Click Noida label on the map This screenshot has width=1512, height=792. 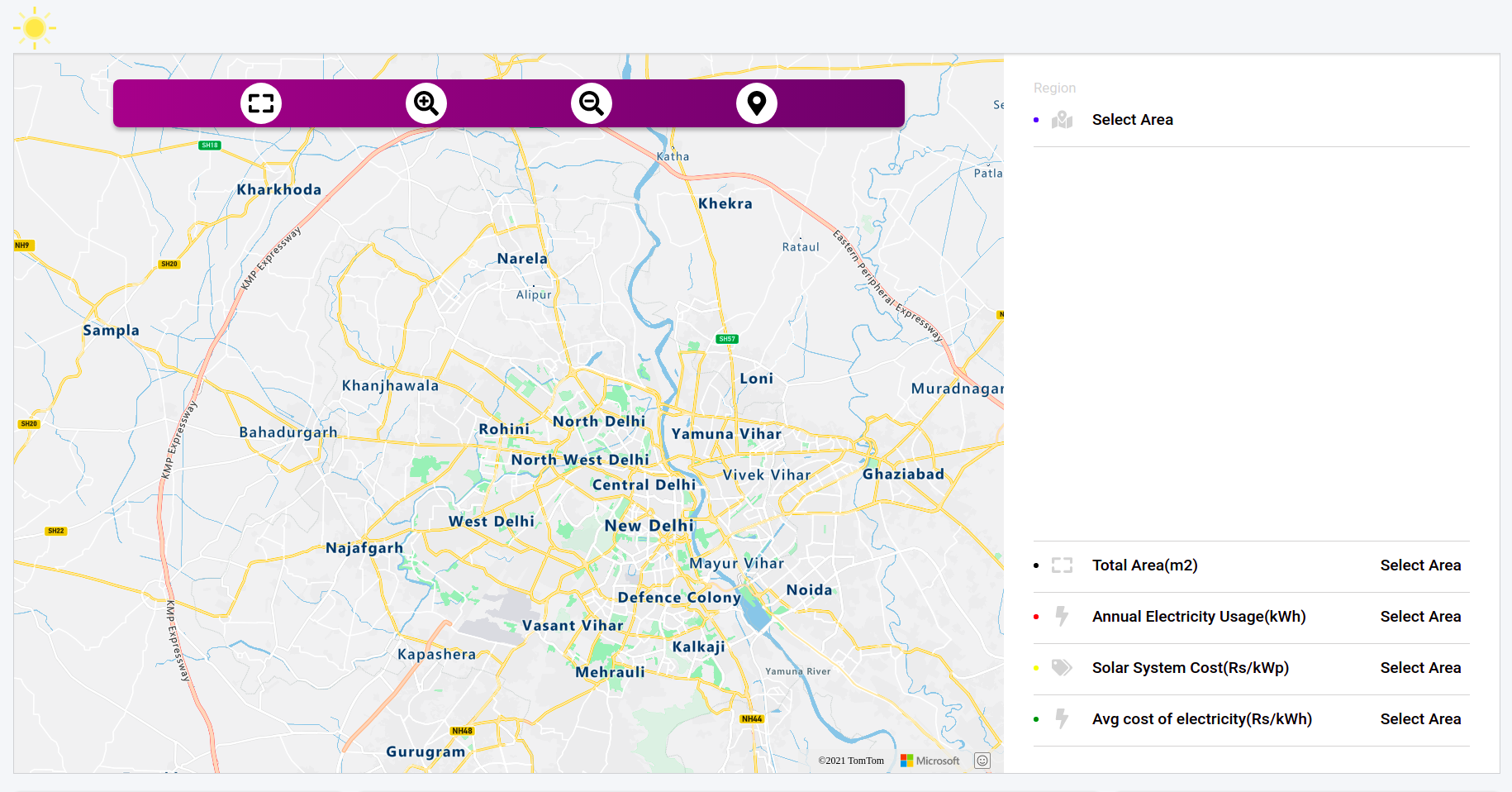809,590
